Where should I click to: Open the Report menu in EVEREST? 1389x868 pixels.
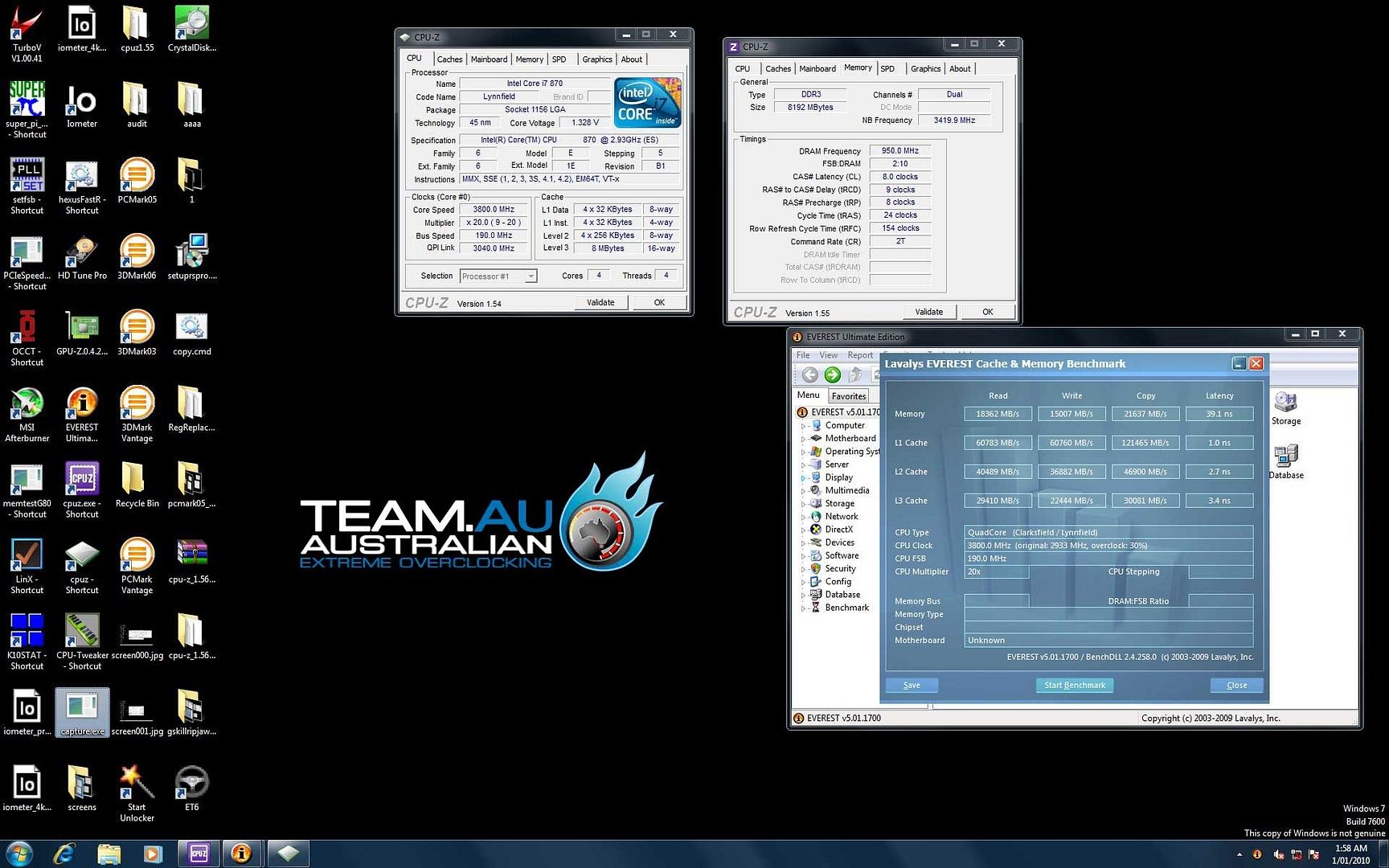coord(860,355)
